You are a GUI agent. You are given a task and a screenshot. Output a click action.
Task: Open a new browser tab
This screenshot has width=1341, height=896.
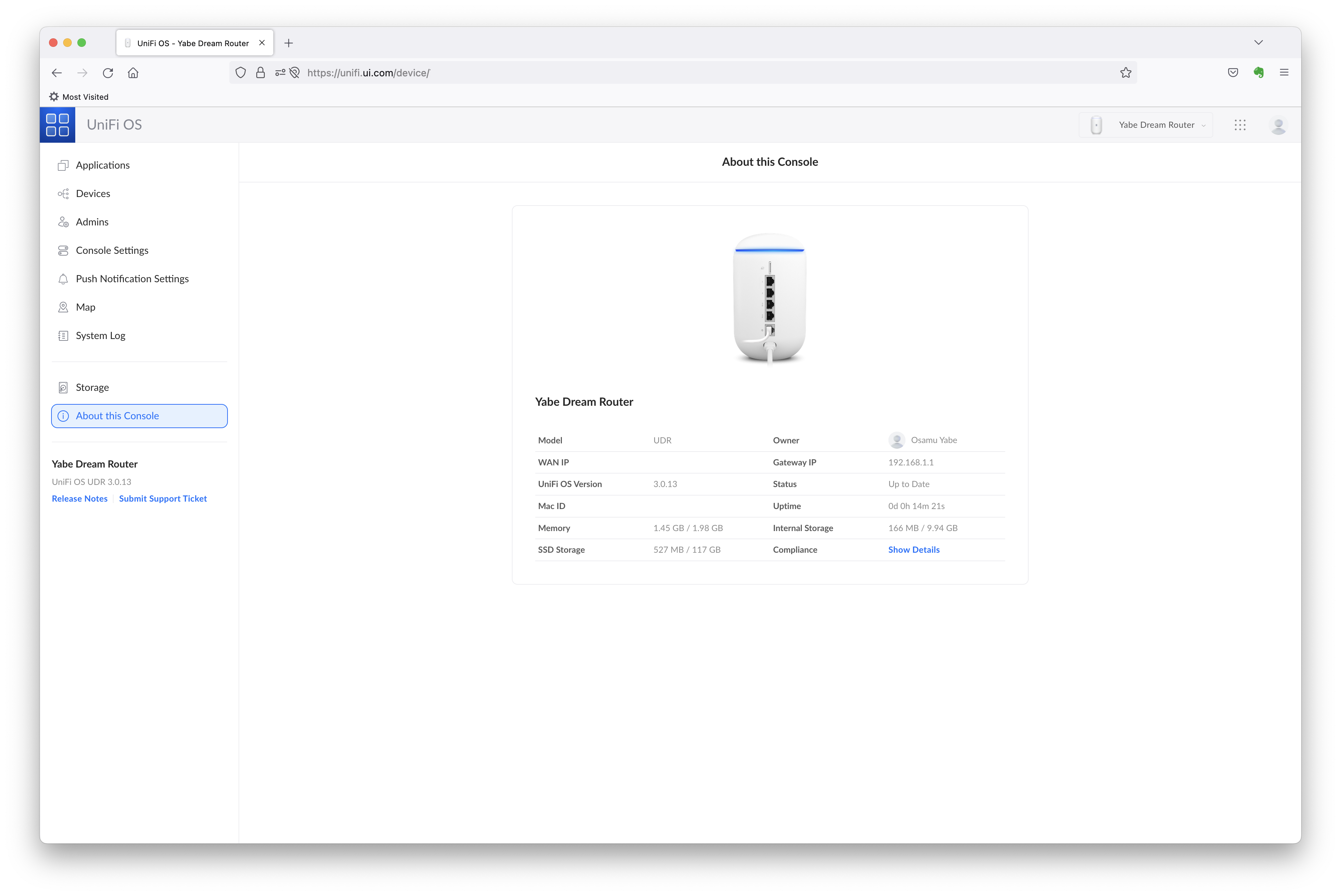289,43
